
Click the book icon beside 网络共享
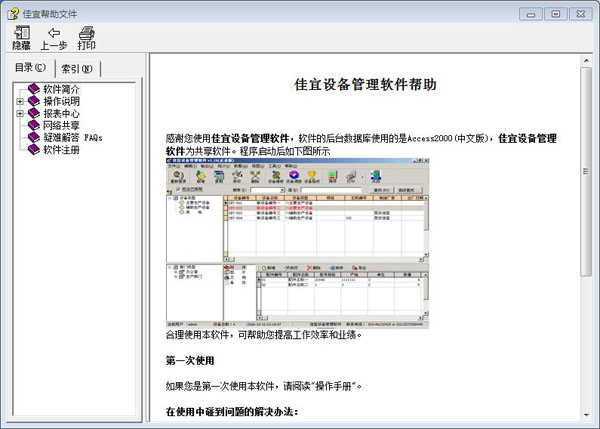coord(34,125)
